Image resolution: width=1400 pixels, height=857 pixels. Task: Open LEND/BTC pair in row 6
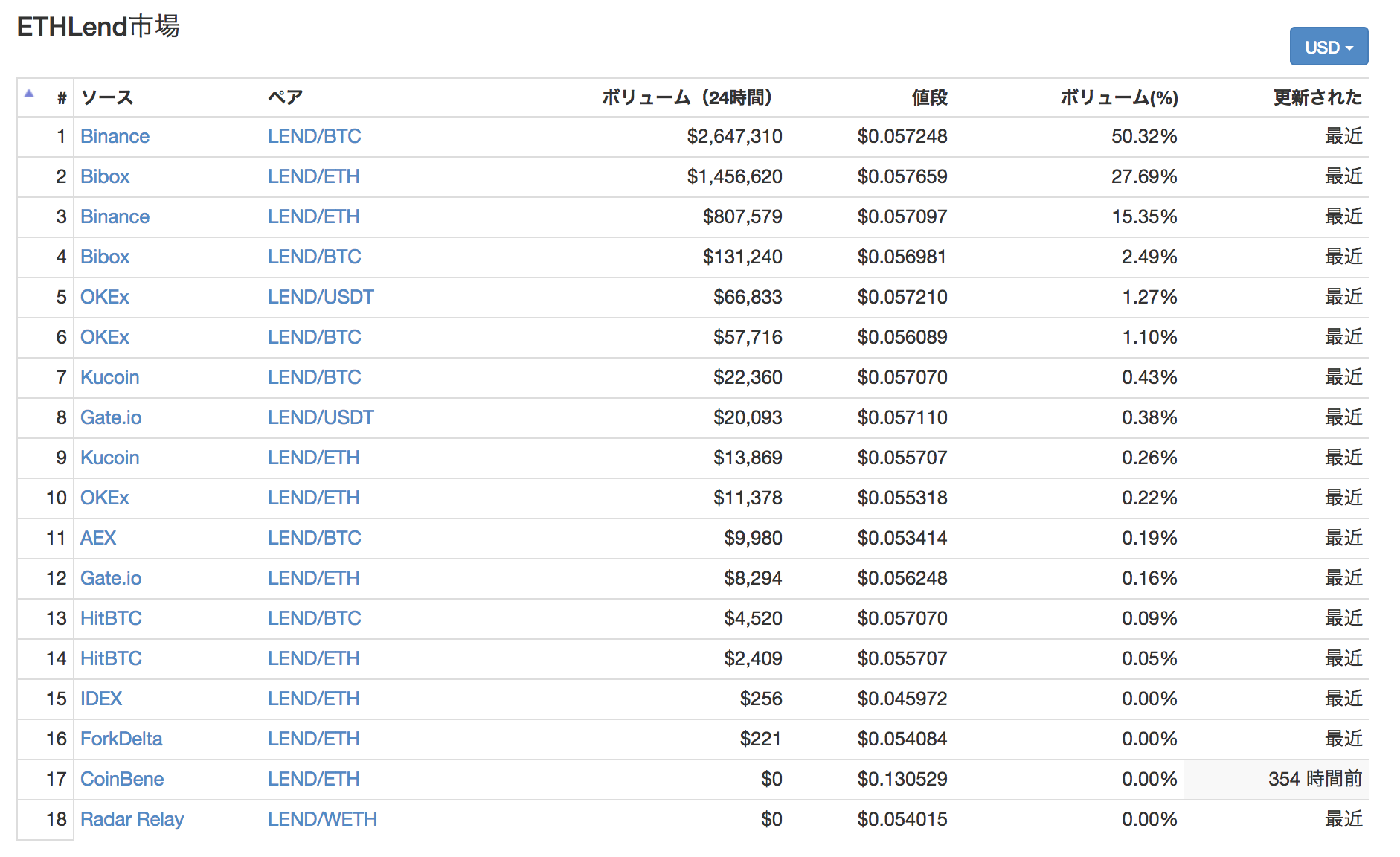tap(314, 337)
